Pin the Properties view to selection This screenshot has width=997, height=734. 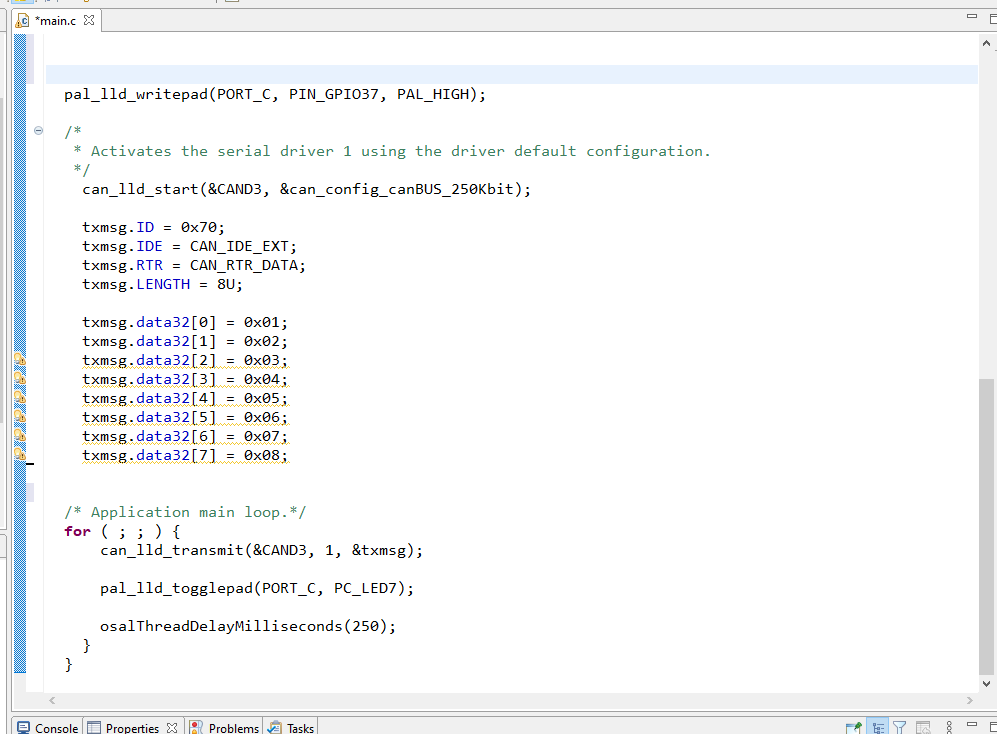[x=853, y=727]
